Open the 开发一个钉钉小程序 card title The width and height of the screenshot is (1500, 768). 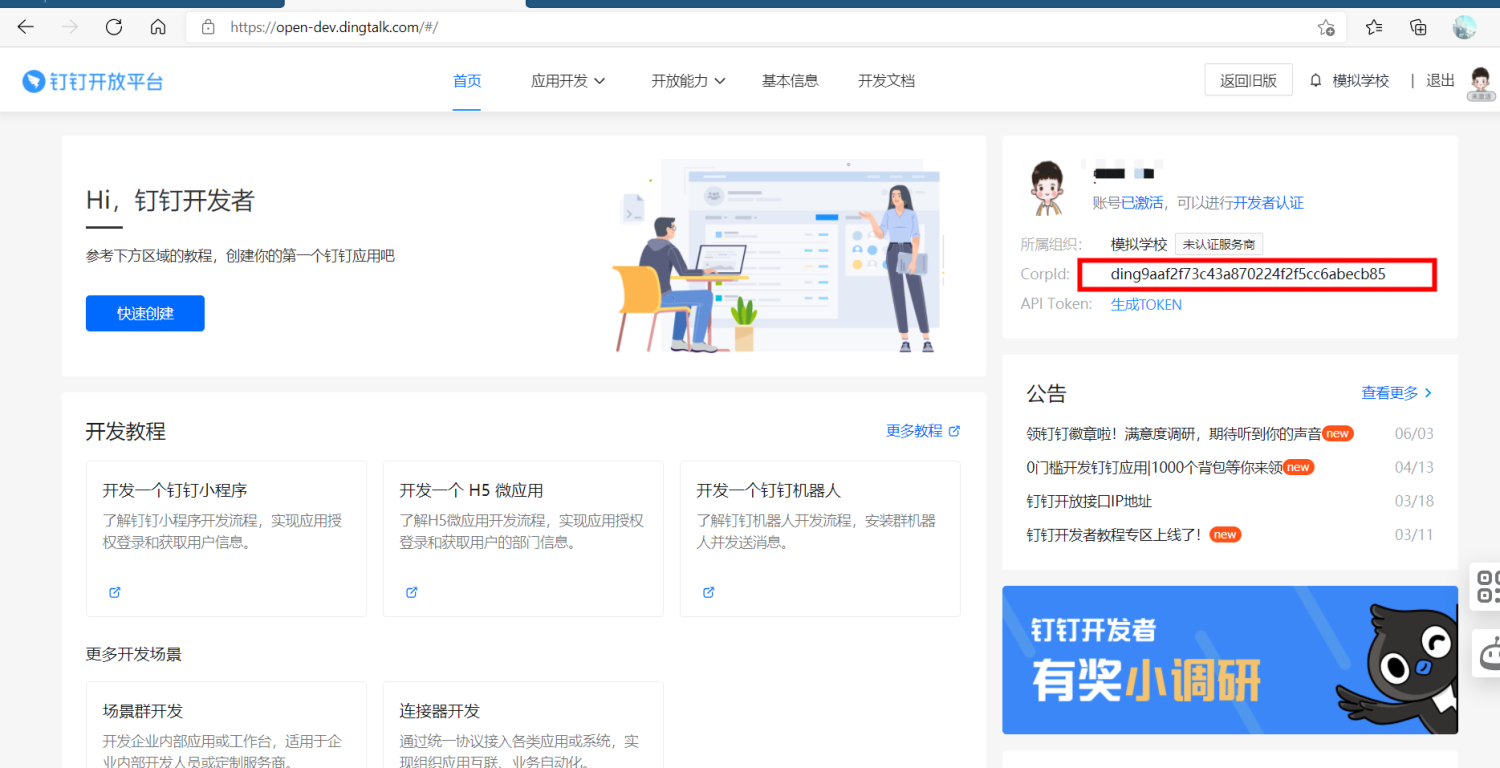(174, 491)
